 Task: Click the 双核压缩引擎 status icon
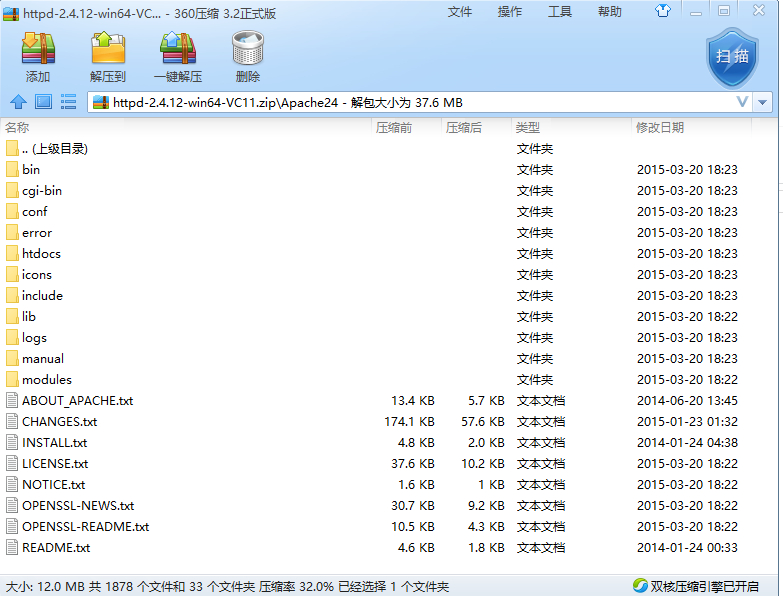coord(640,586)
